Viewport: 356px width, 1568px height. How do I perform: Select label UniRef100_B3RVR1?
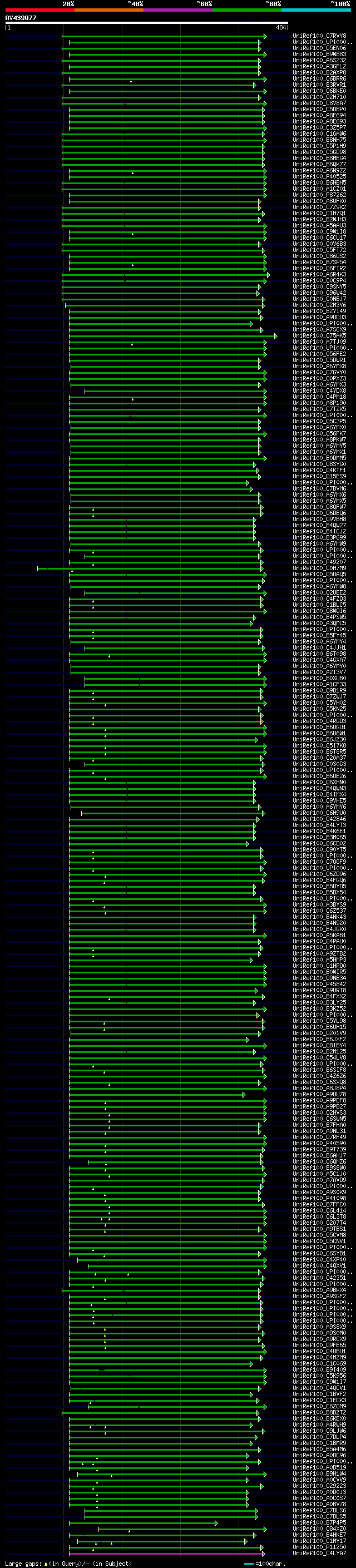(319, 85)
